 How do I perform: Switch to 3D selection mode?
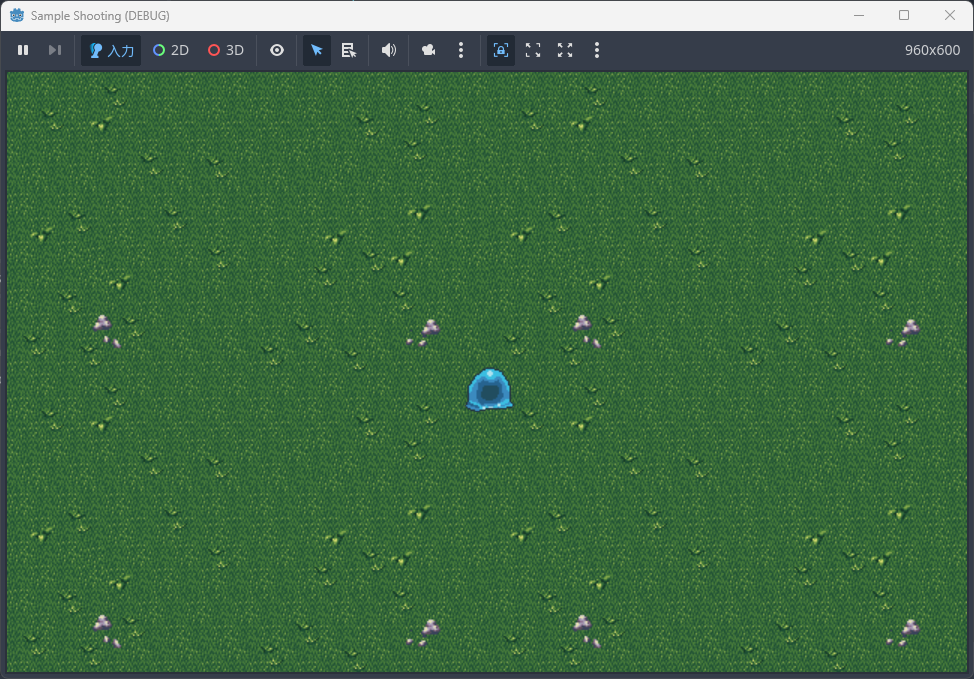(x=226, y=50)
